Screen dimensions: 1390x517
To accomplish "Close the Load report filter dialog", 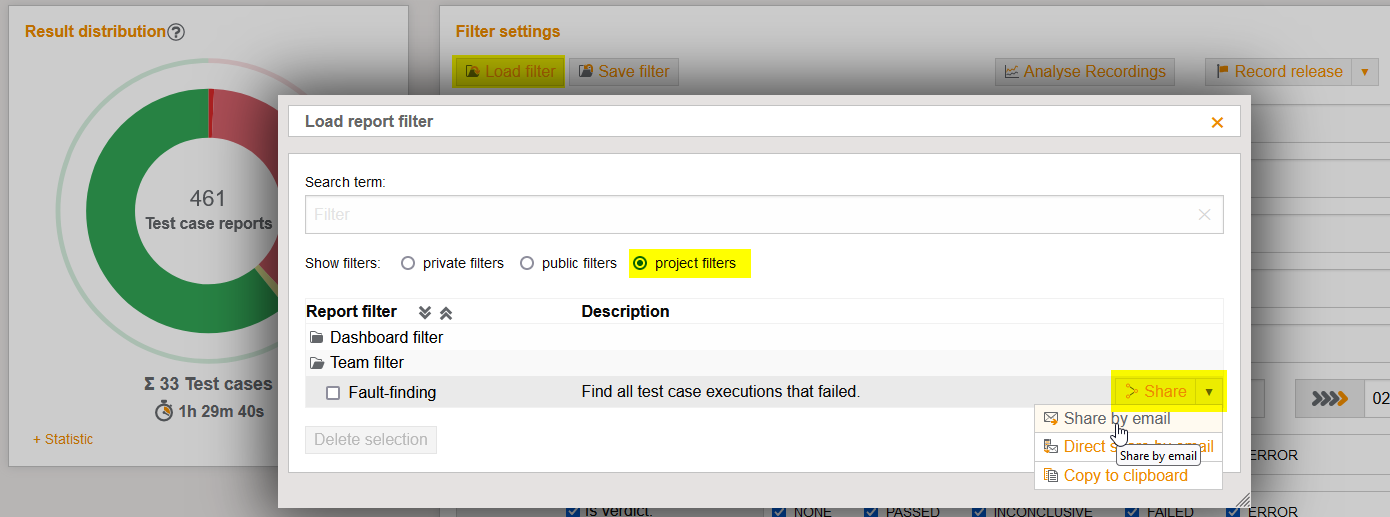I will (x=1217, y=122).
